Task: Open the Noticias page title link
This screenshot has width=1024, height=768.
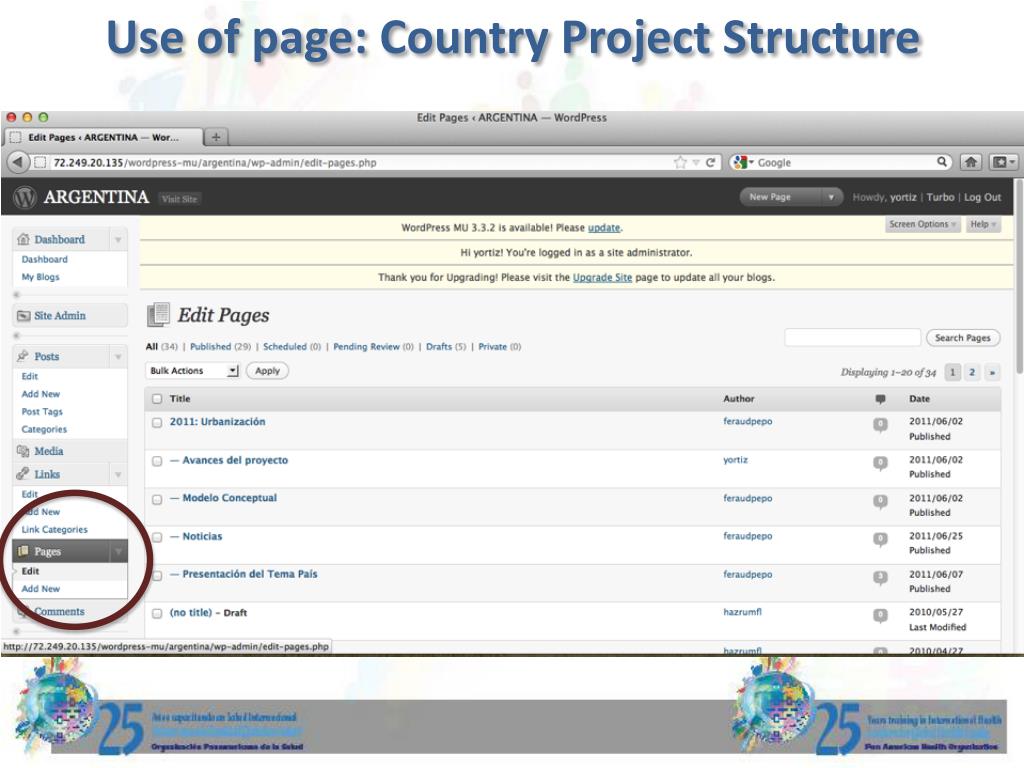Action: 202,536
